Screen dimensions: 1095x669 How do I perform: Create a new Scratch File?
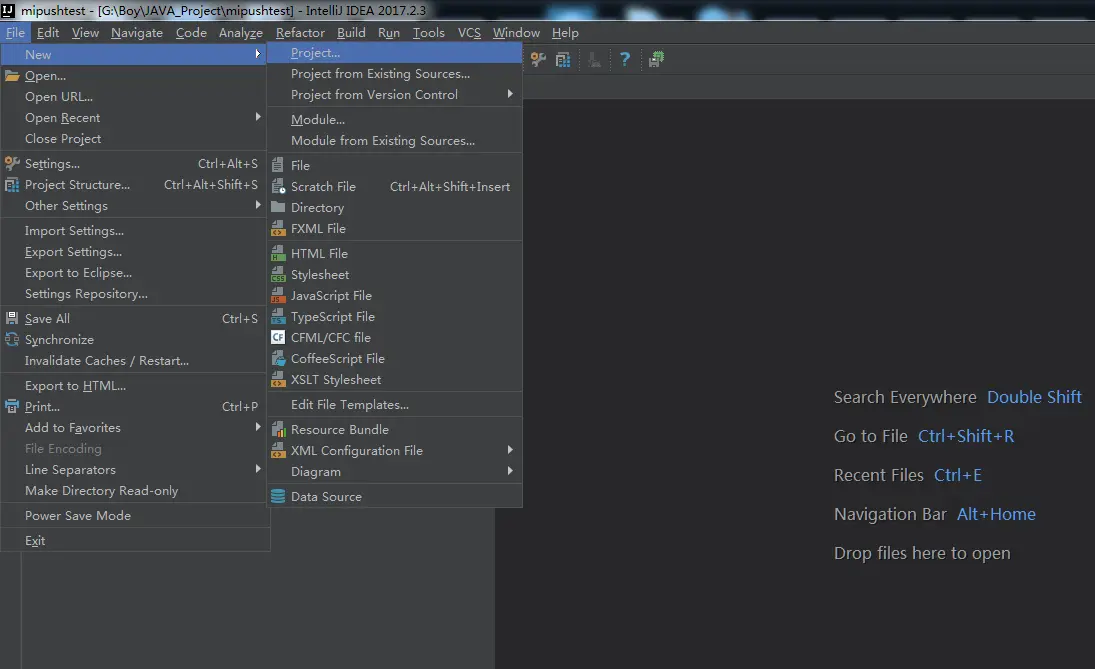[395, 186]
